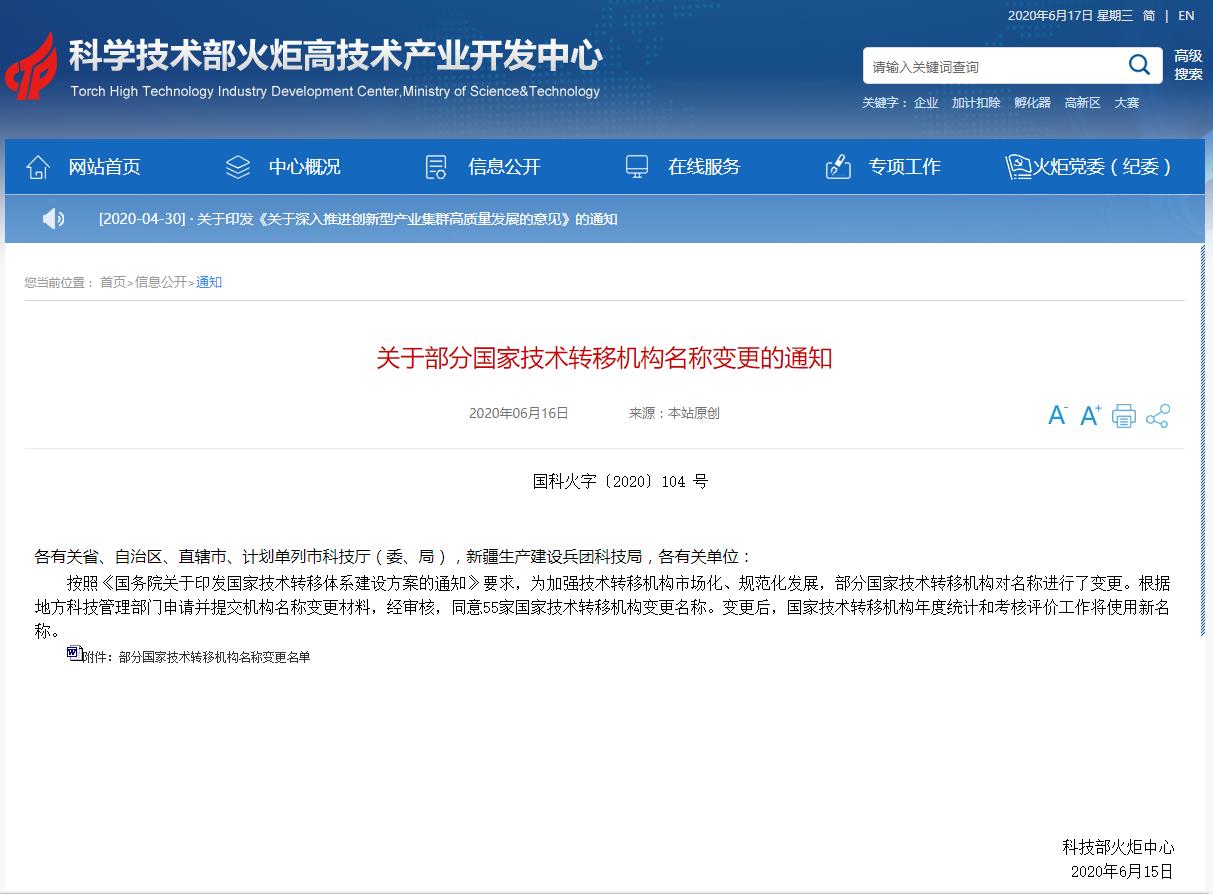Viewport: 1213px width, 894px height.
Task: Click keyword 企业
Action: (926, 103)
